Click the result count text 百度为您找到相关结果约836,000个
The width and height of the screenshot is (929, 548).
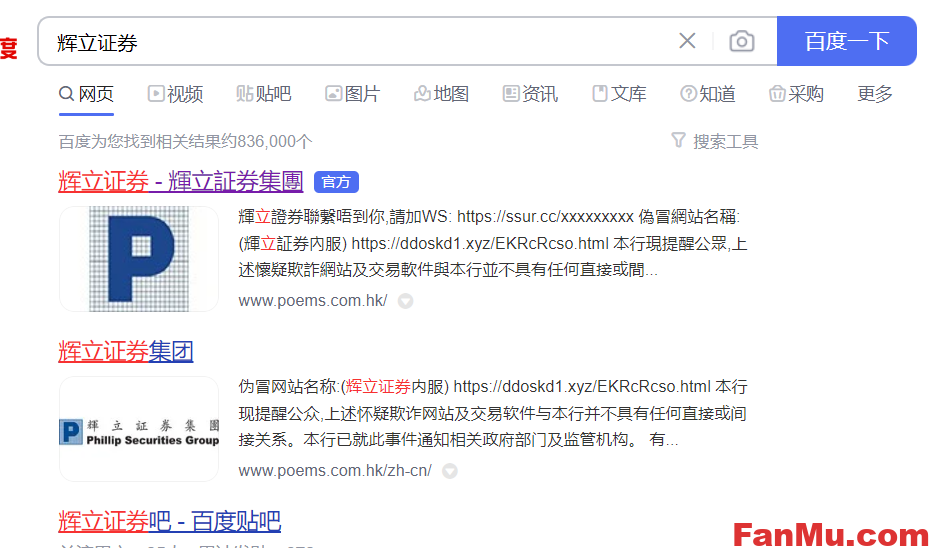(x=185, y=142)
